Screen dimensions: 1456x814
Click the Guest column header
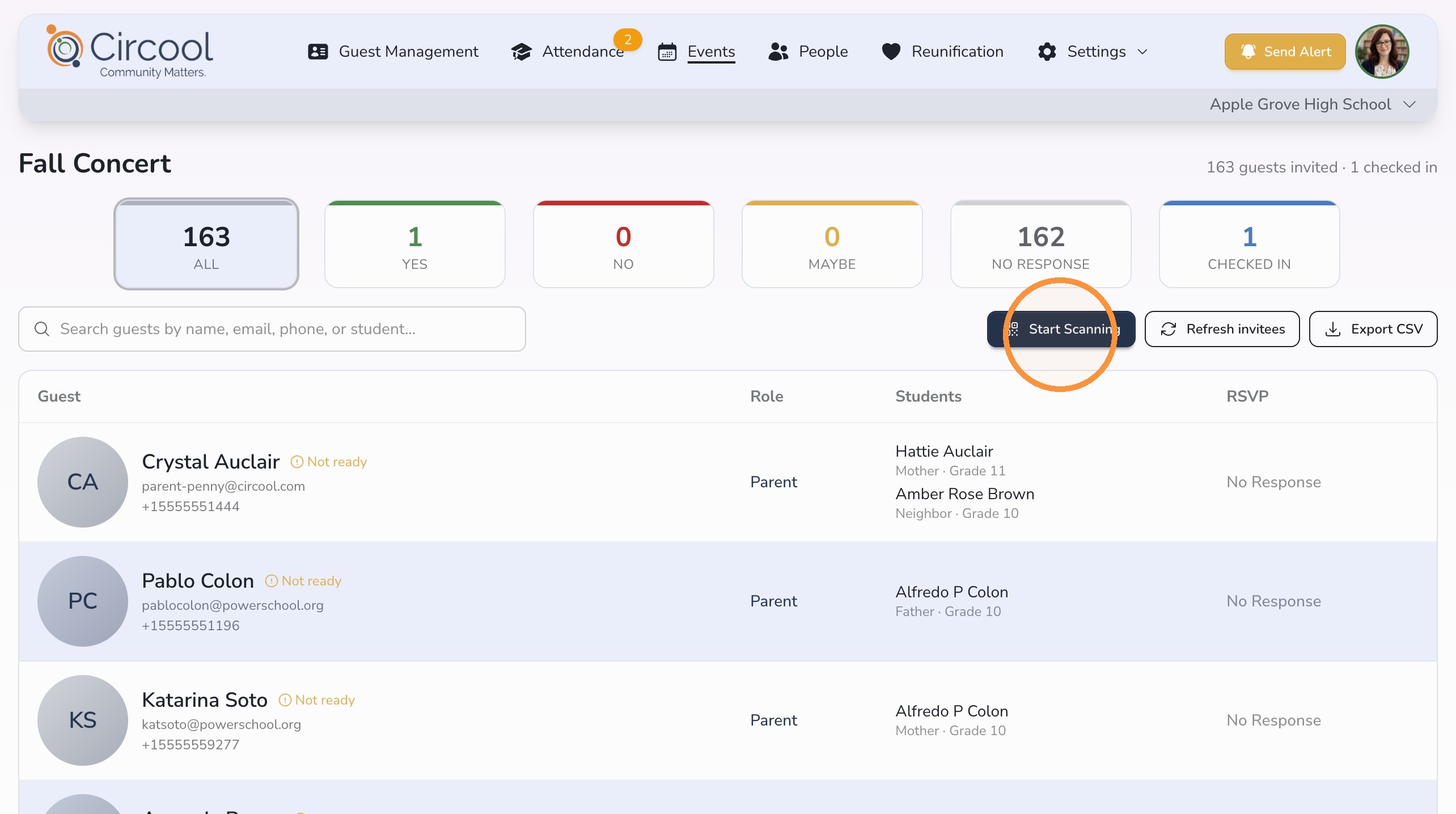pos(59,397)
